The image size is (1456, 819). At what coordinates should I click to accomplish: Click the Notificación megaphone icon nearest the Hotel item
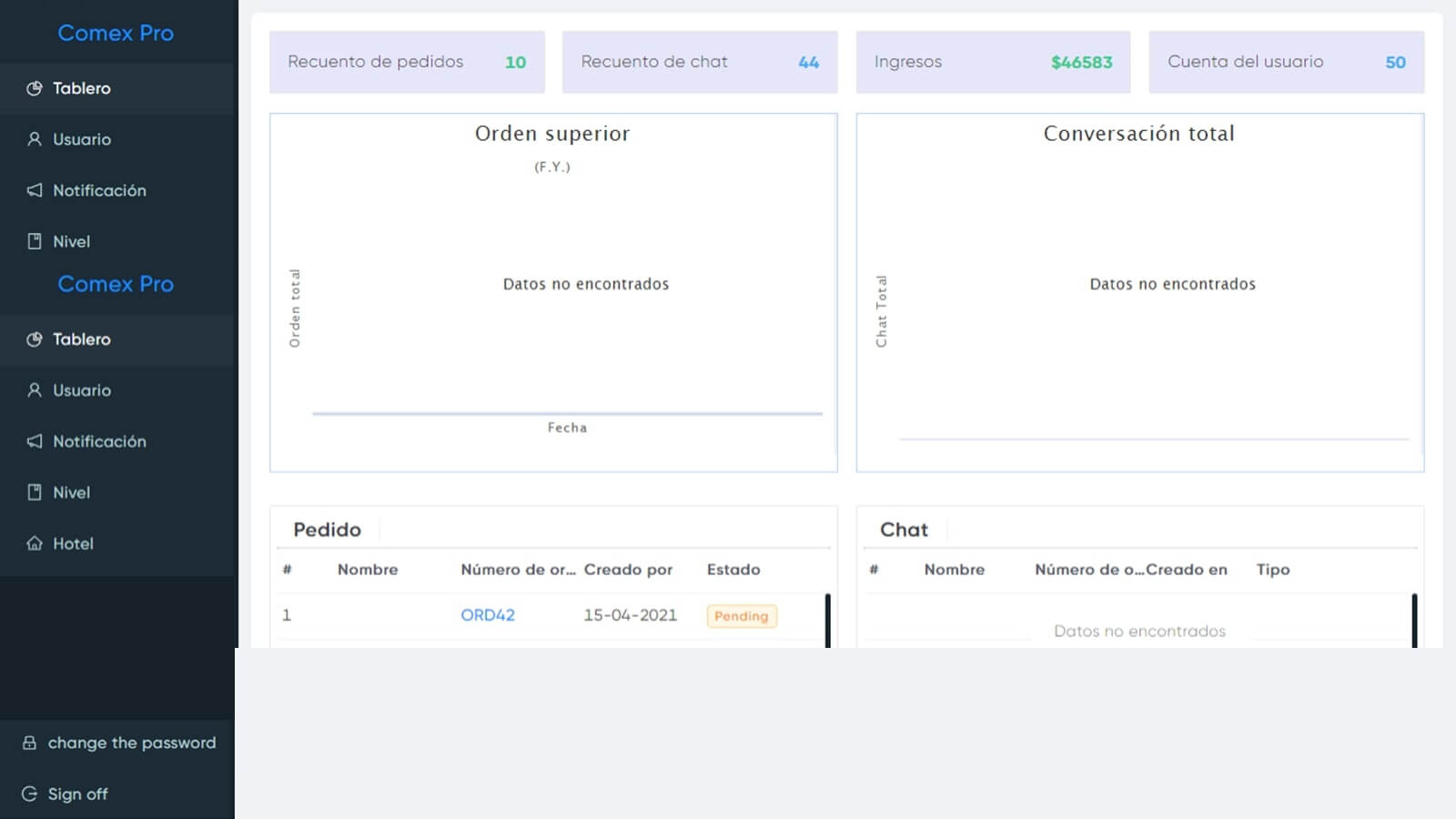[x=35, y=441]
